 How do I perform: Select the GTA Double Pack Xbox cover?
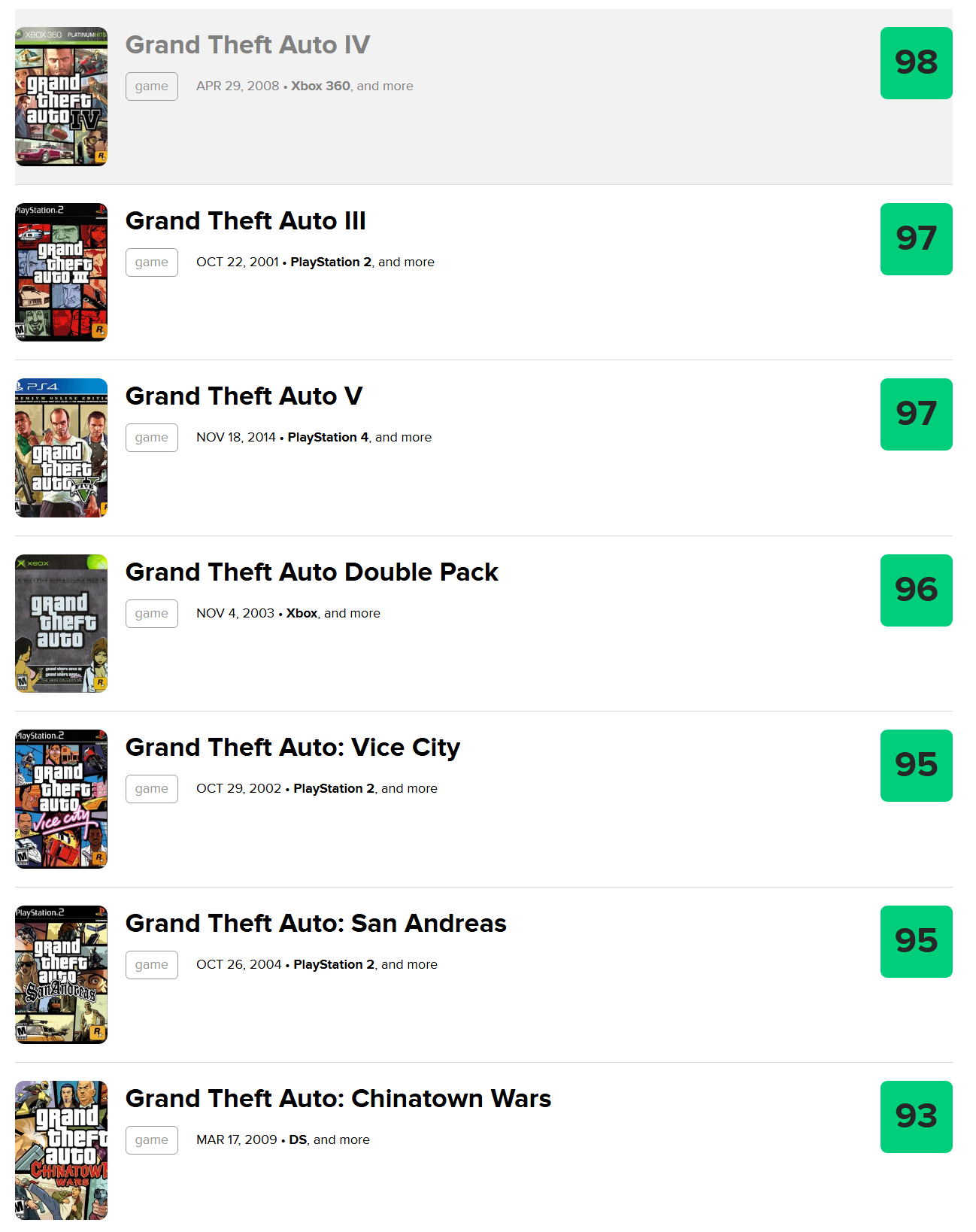[x=61, y=624]
